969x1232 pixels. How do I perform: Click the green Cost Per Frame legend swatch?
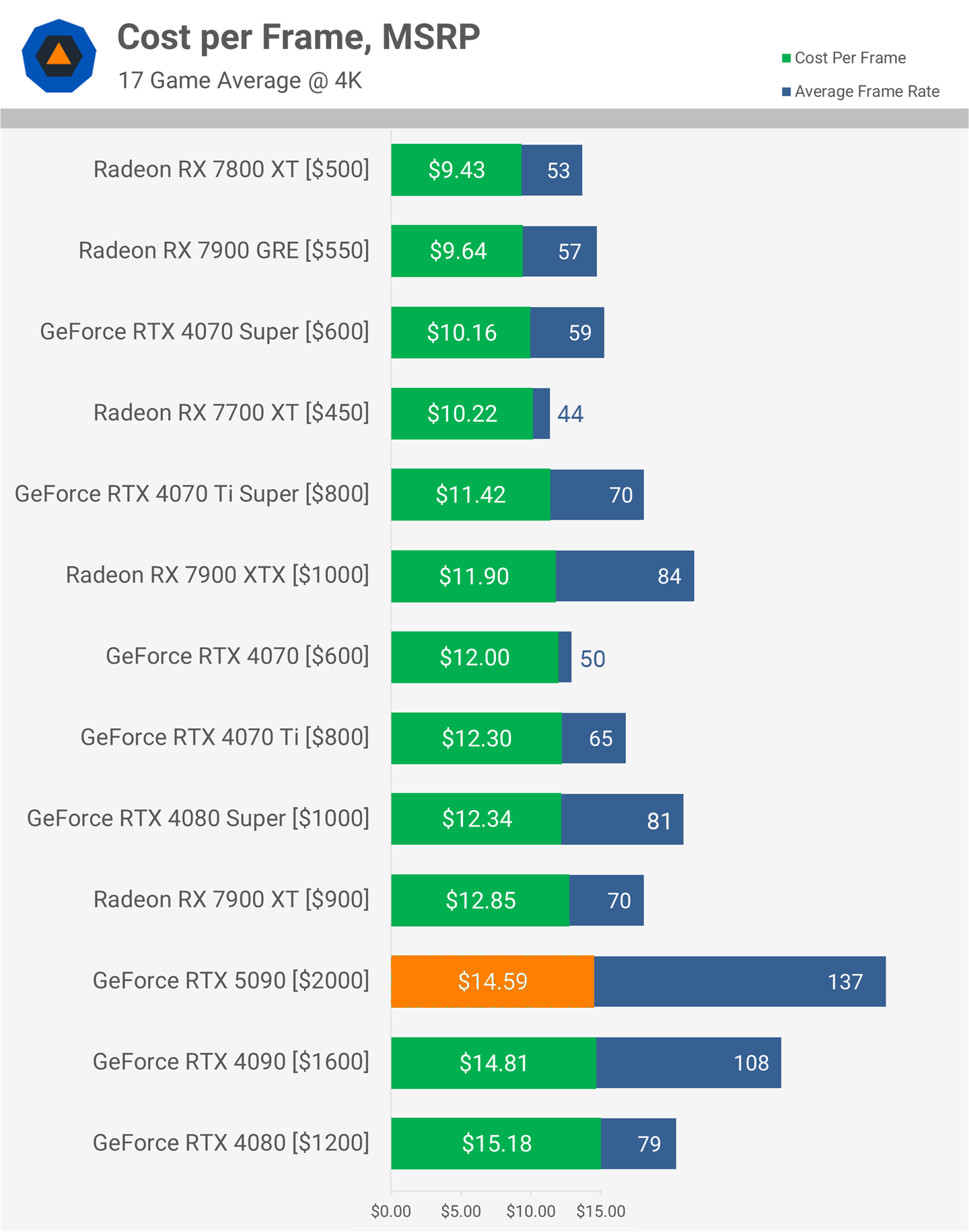click(x=786, y=59)
